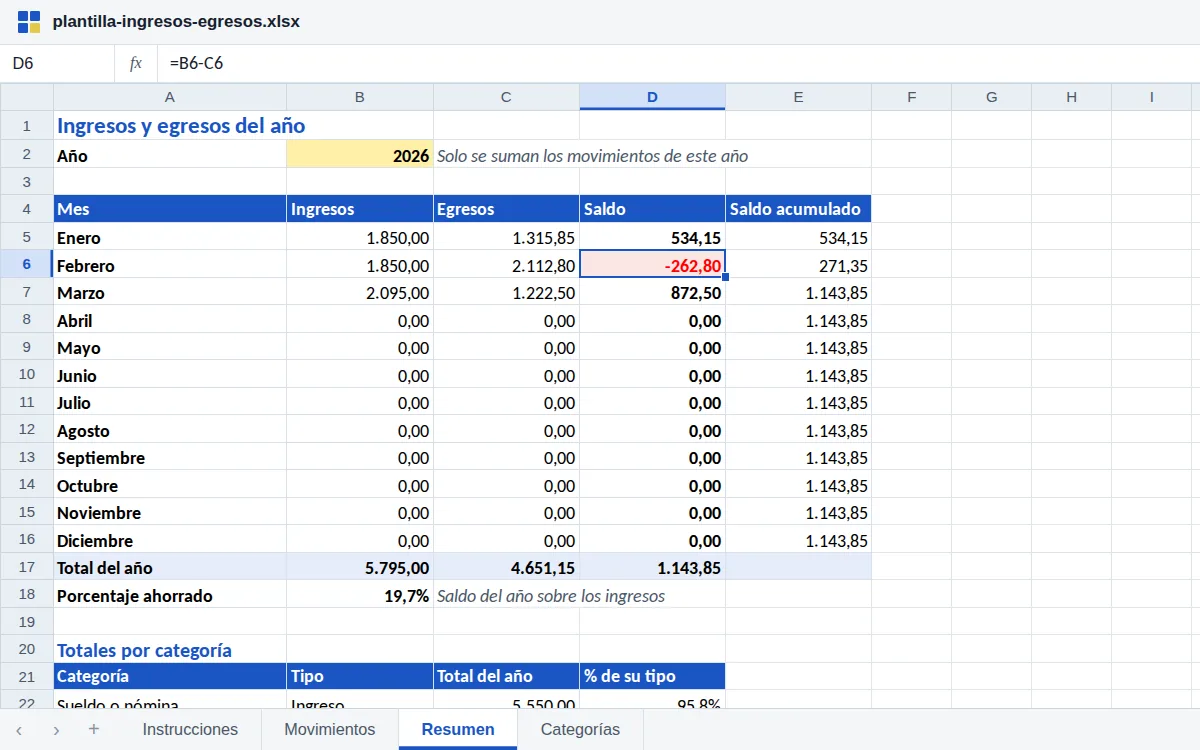The height and width of the screenshot is (750, 1200).
Task: Click the 'Categoría' header cell
Action: (170, 676)
